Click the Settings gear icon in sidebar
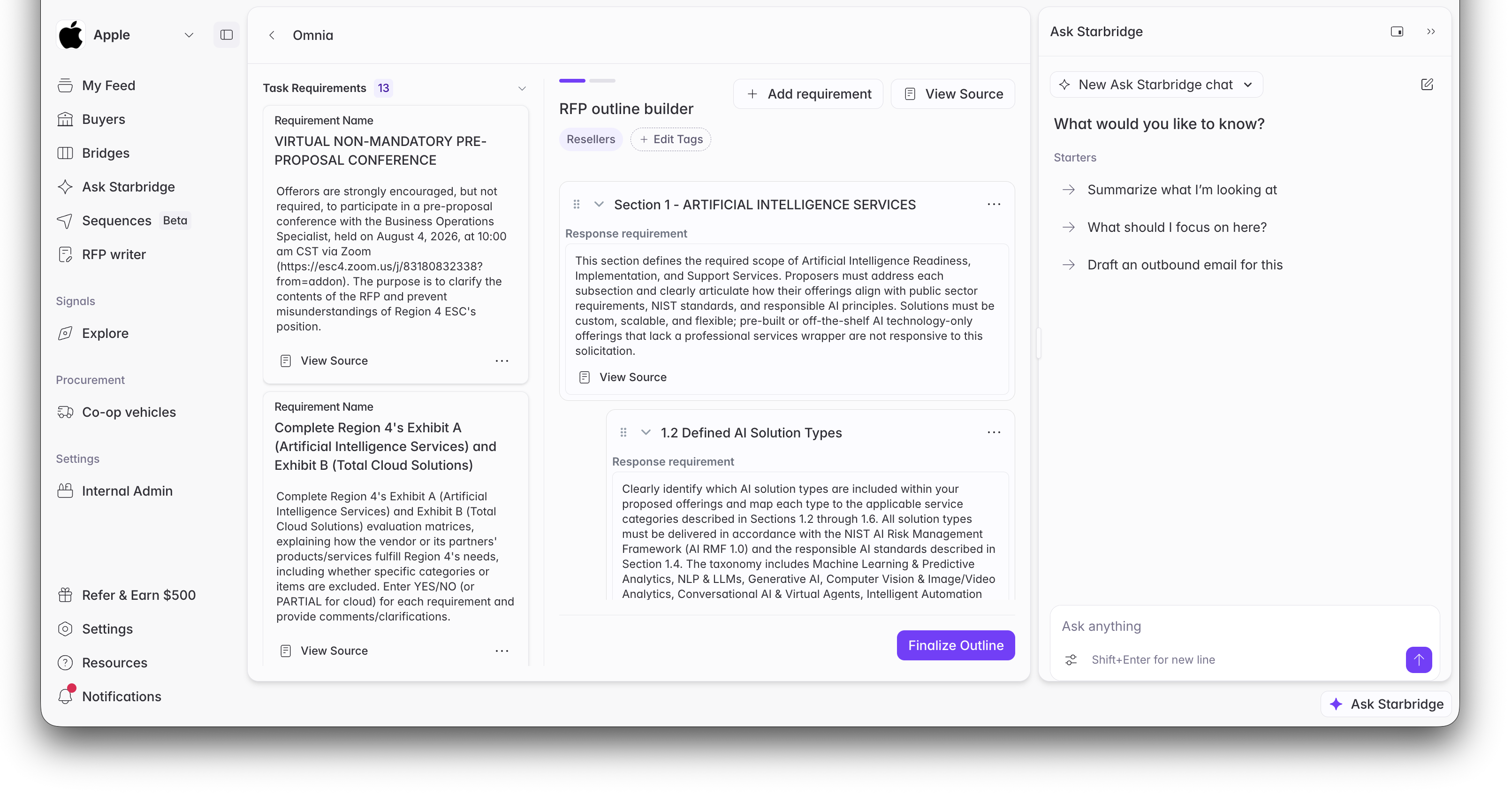Image resolution: width=1512 pixels, height=796 pixels. (65, 629)
